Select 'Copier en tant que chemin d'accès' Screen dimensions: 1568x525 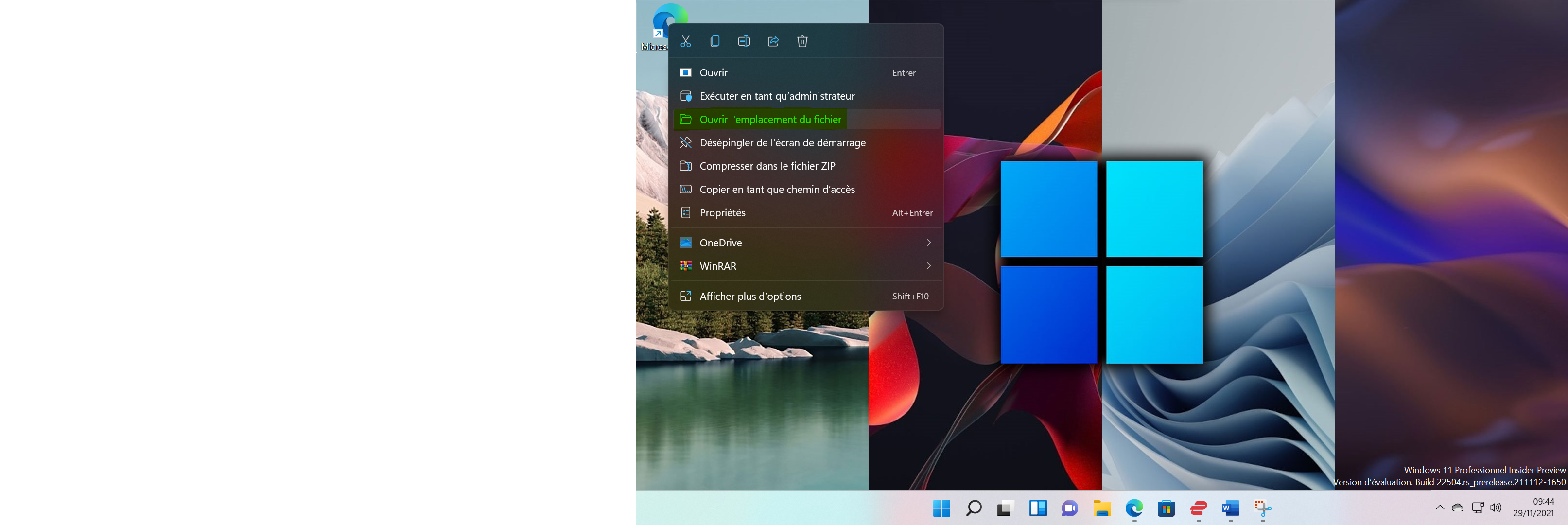pyautogui.click(x=777, y=190)
